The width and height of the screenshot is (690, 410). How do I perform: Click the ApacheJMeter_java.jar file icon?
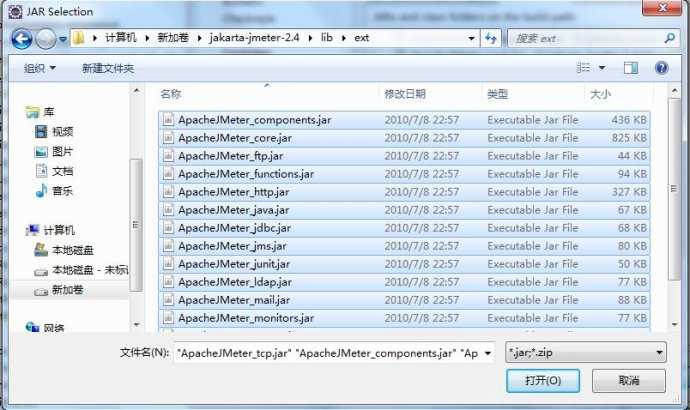[x=168, y=209]
